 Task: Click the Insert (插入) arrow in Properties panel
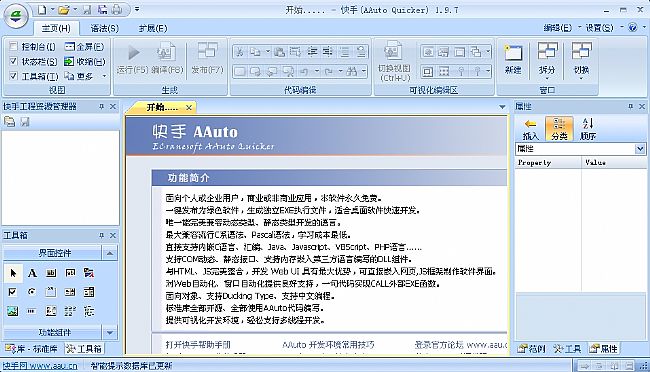530,128
